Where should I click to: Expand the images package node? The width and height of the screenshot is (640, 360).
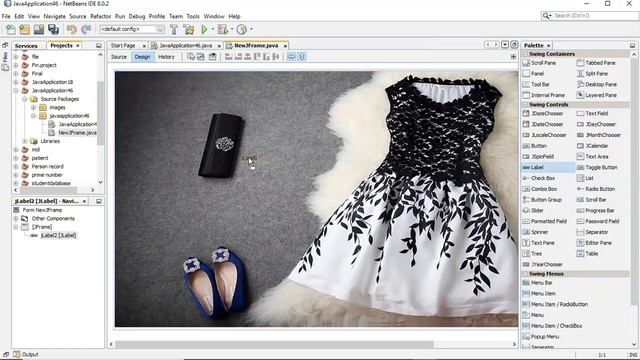pos(33,107)
